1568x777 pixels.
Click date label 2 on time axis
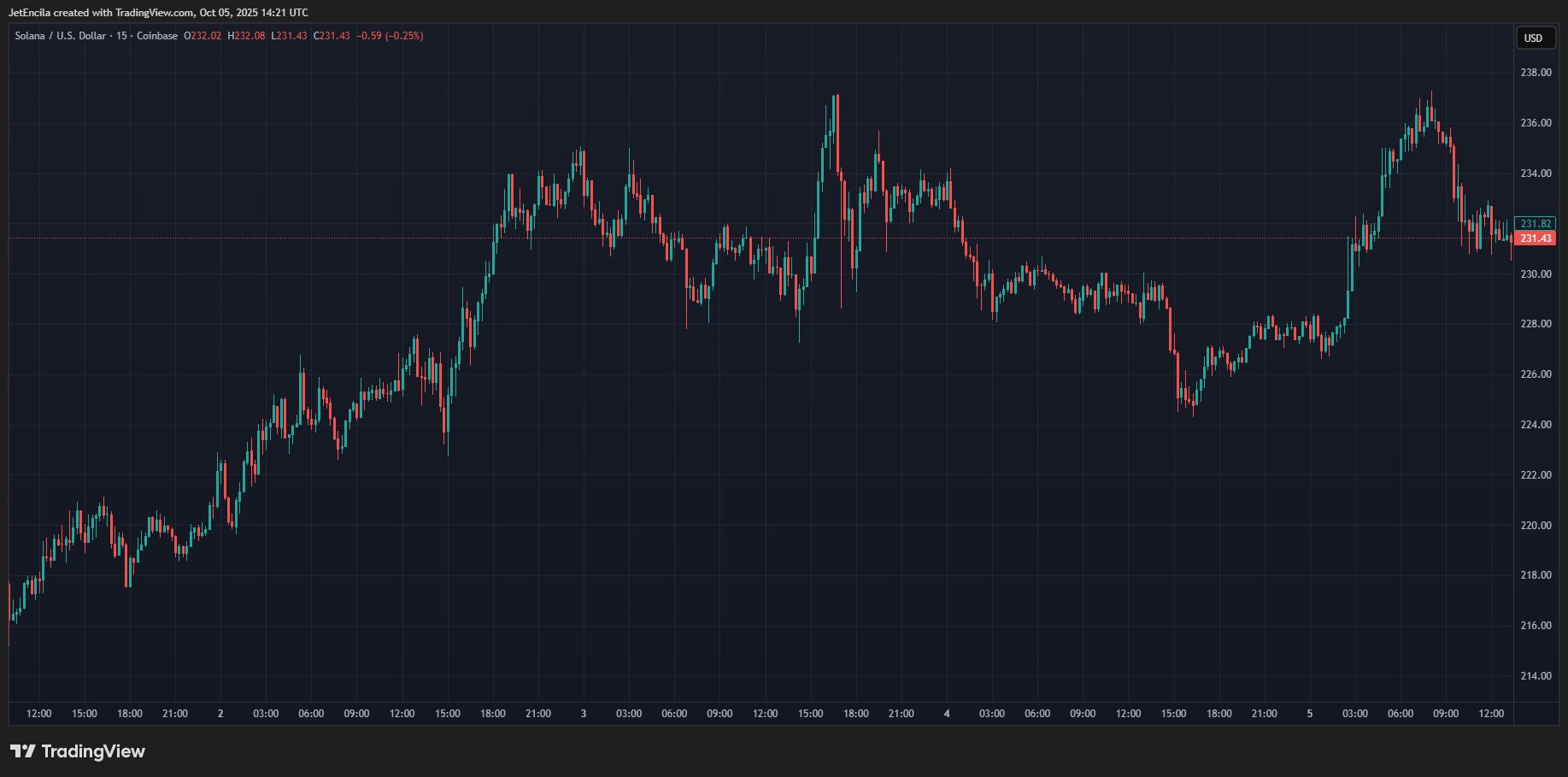(220, 714)
